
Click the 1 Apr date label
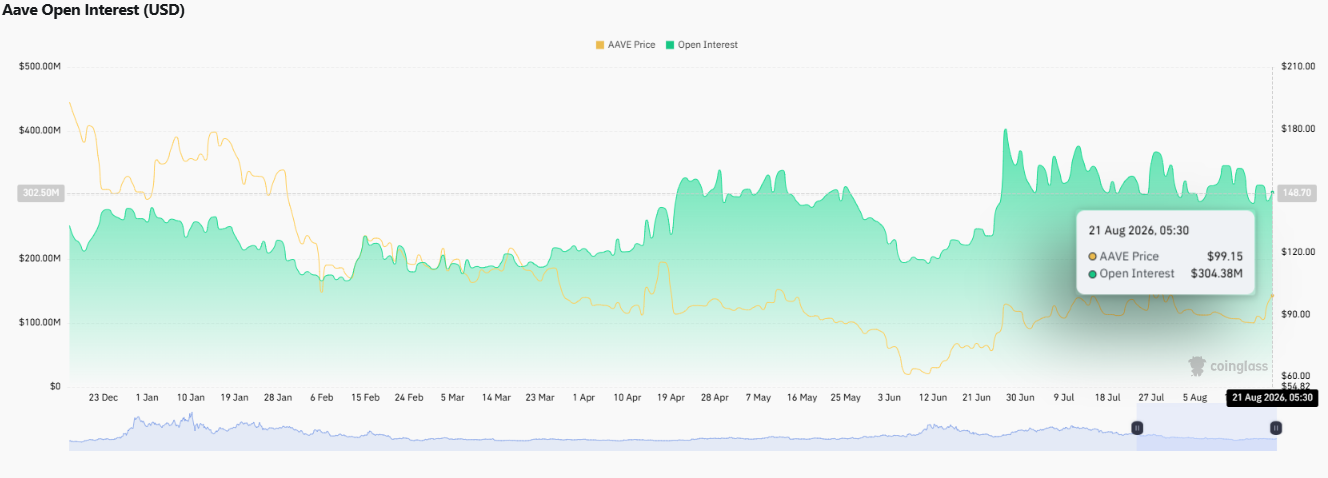tap(583, 397)
